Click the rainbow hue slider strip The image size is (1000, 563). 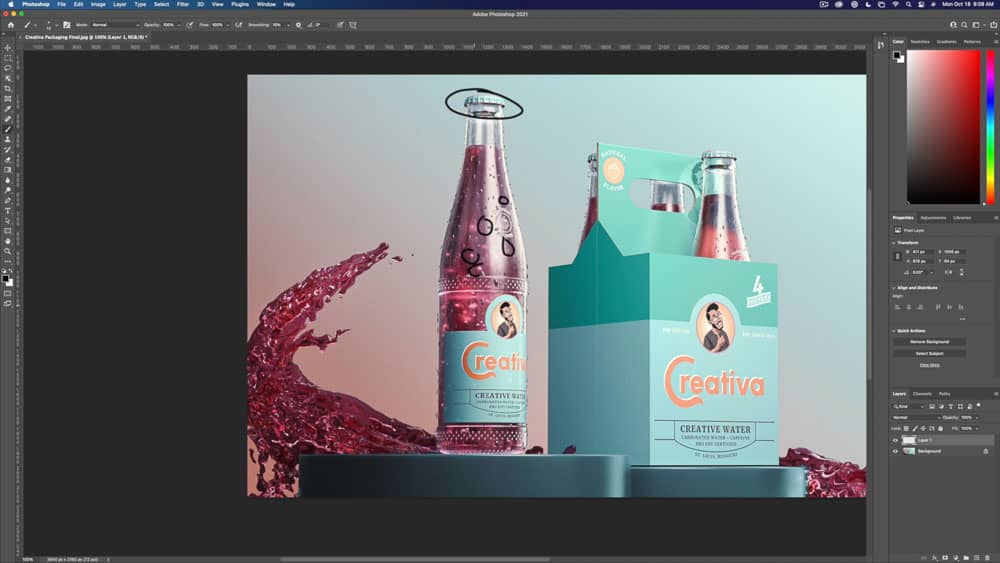point(989,125)
